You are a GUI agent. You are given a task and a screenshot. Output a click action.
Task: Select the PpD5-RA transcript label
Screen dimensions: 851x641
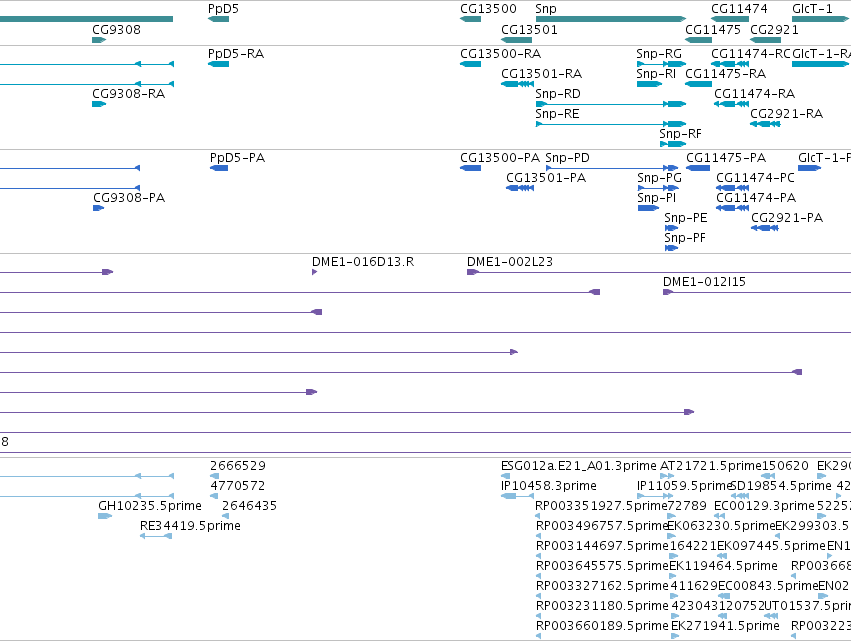[x=236, y=54]
